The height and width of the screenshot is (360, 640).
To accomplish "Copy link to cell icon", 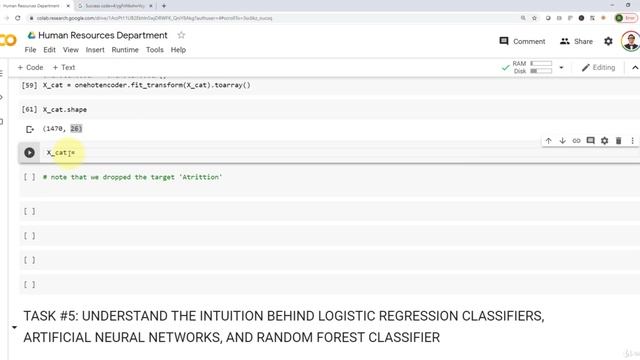I will pyautogui.click(x=576, y=141).
